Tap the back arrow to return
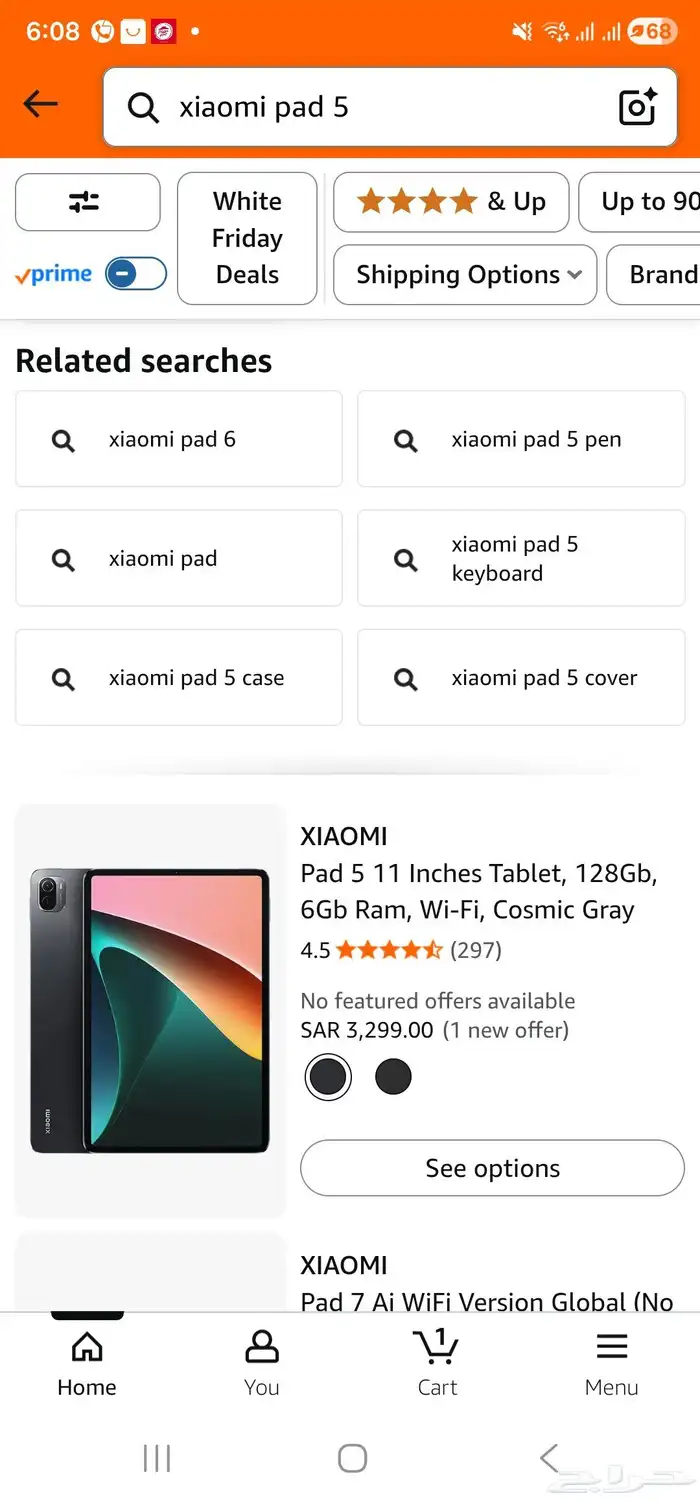This screenshot has height=1501, width=700. point(39,103)
